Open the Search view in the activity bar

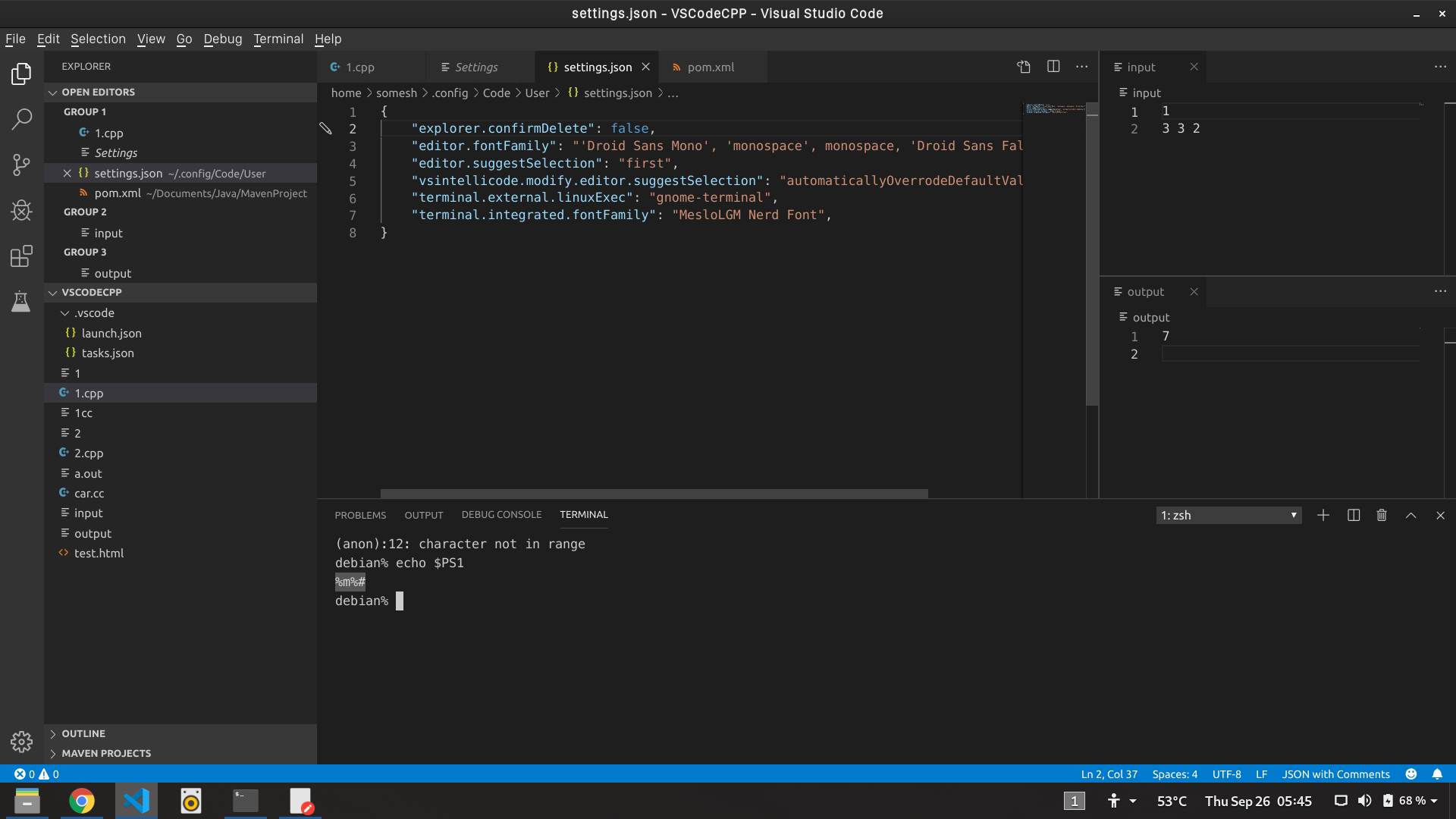click(21, 119)
